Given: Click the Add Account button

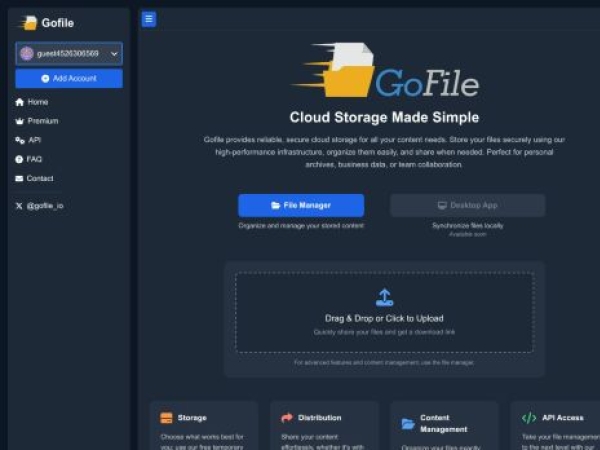Looking at the screenshot, I should pos(69,78).
